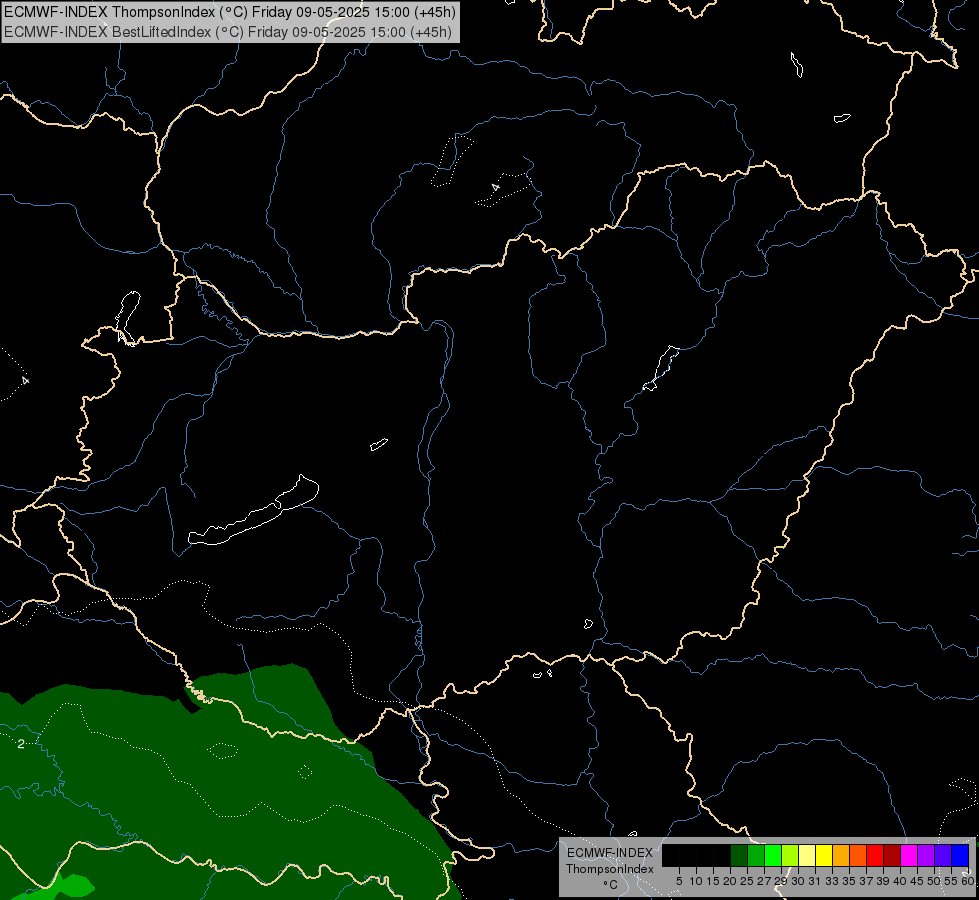
Task: Select the dark green 20–25 legend swatch
Action: (x=739, y=855)
